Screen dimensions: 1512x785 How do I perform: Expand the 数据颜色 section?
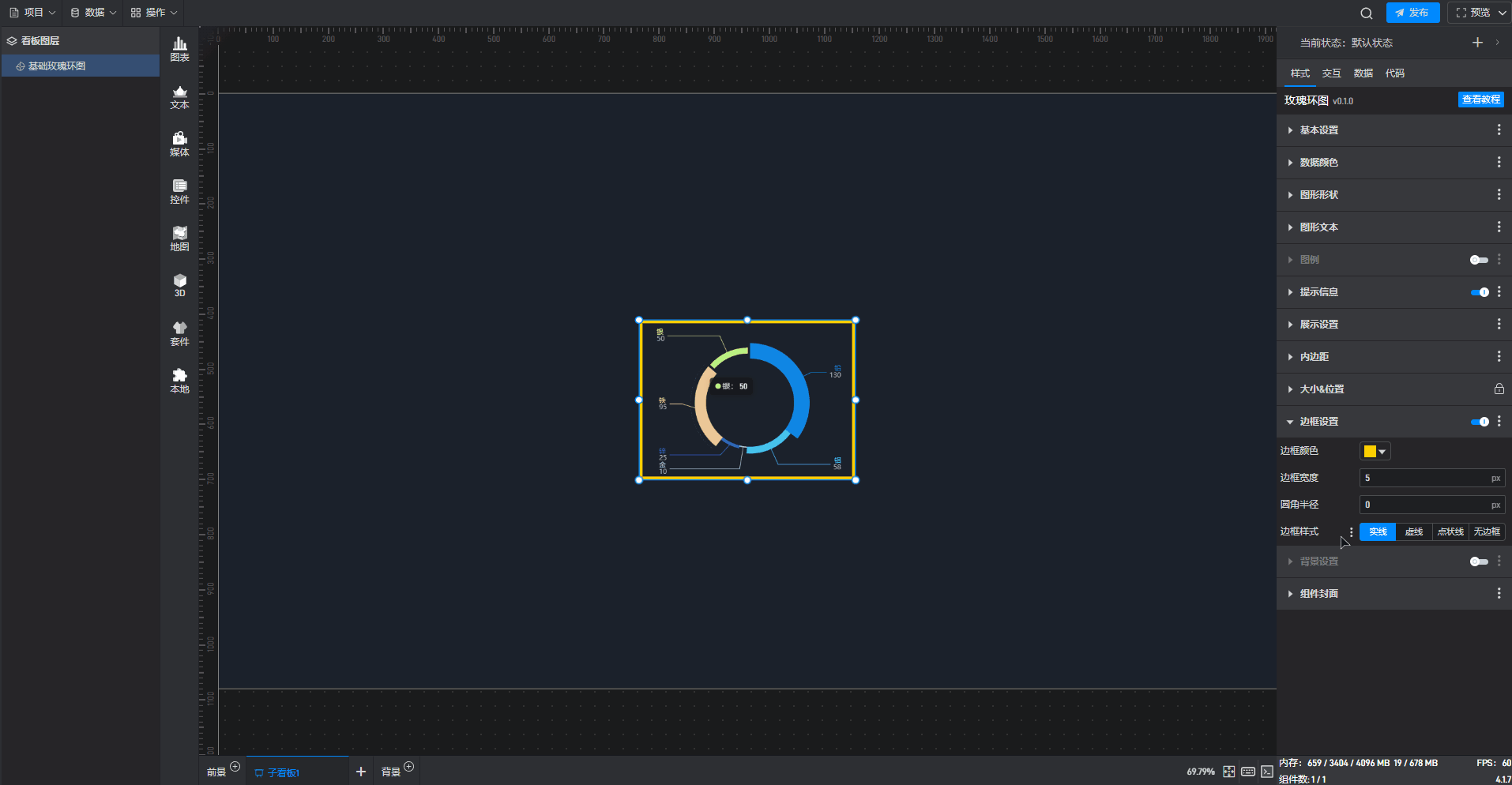[1318, 163]
